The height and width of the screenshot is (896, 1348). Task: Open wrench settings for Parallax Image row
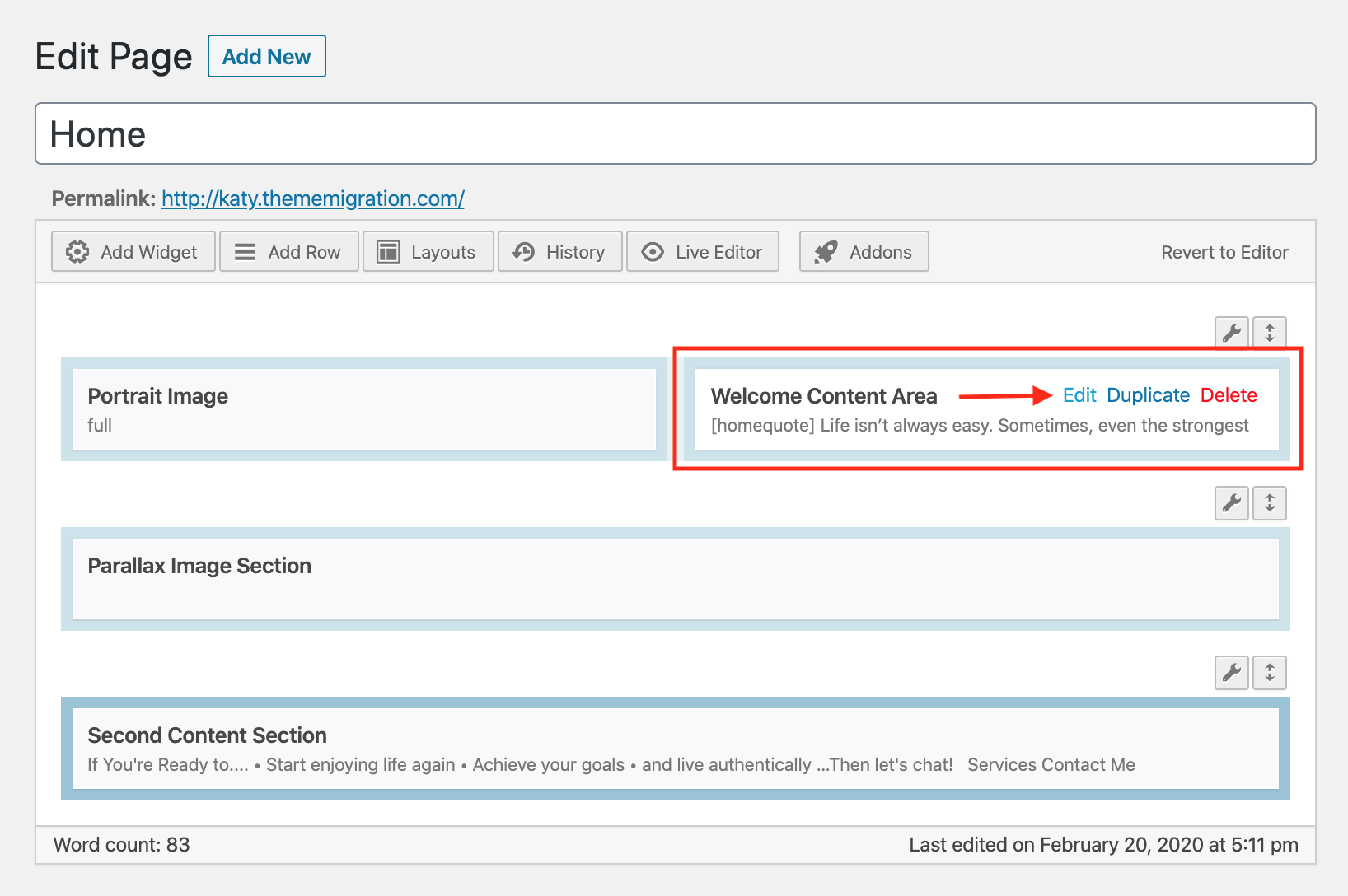pos(1232,503)
